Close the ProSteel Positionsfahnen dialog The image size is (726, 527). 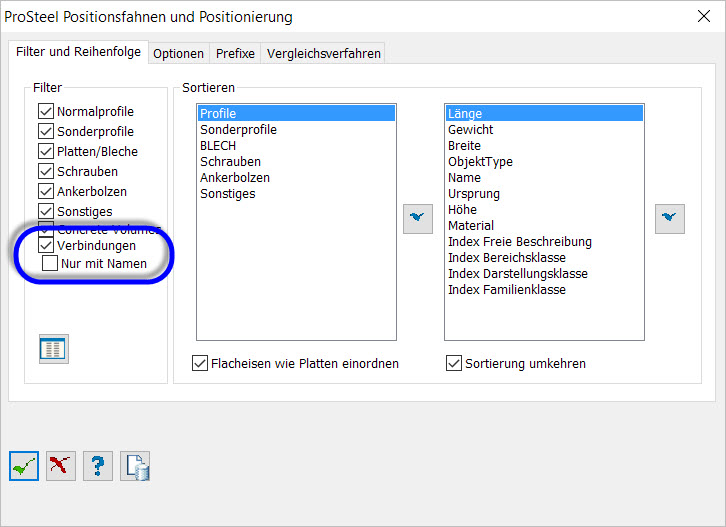point(704,16)
